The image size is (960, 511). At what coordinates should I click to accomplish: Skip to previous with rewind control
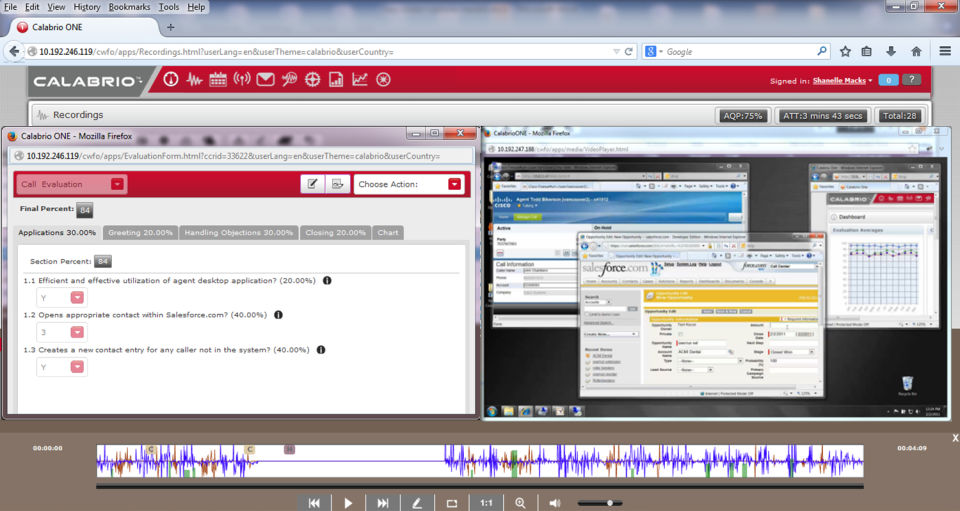pyautogui.click(x=314, y=503)
